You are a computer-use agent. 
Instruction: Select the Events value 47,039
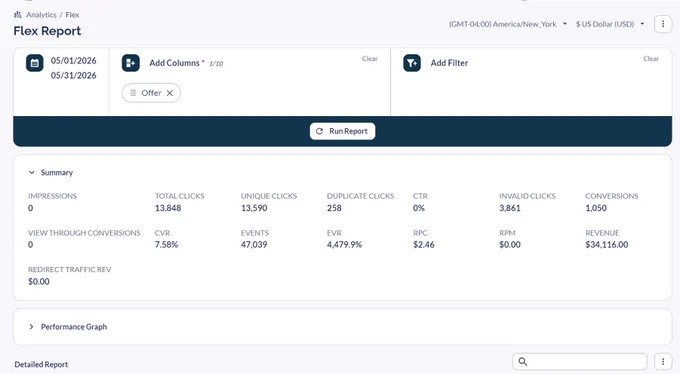click(x=254, y=245)
